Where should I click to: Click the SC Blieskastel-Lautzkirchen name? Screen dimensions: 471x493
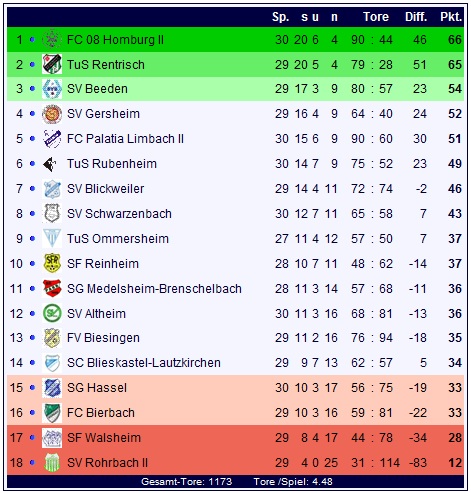pyautogui.click(x=144, y=363)
